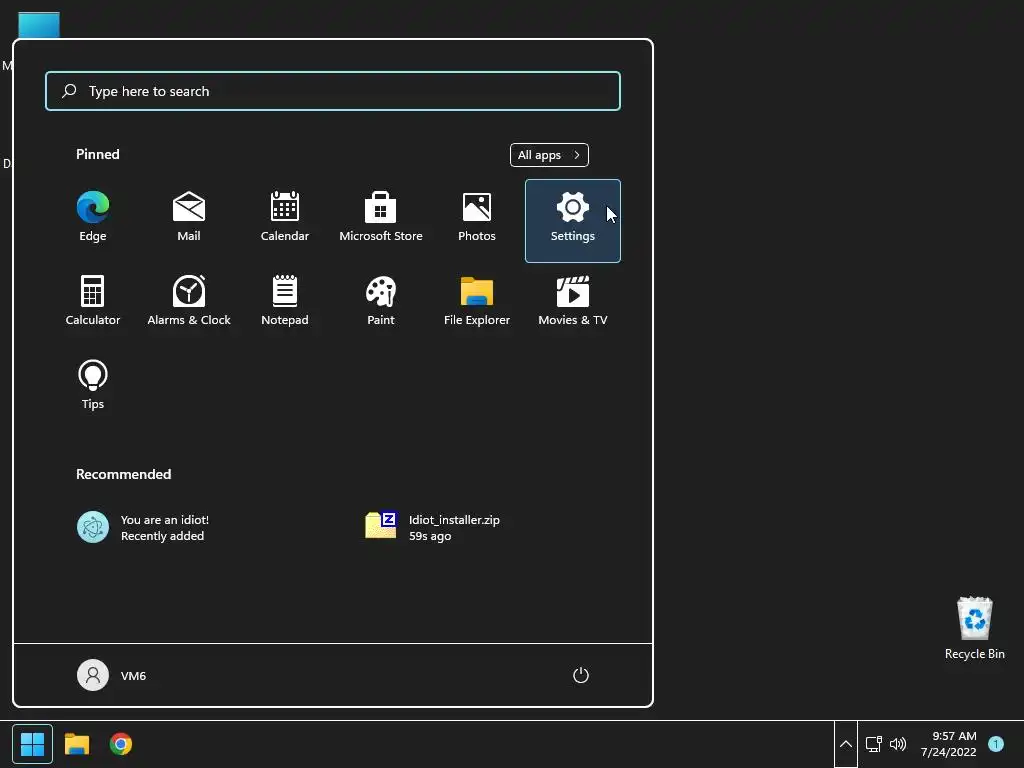
Task: Open Settings from pinned apps
Action: [x=573, y=221]
